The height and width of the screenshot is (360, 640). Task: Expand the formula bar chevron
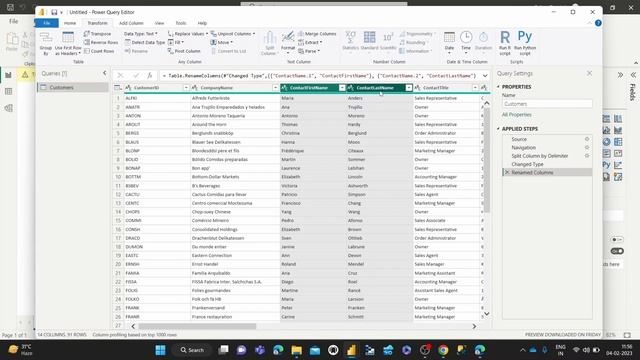click(x=485, y=76)
